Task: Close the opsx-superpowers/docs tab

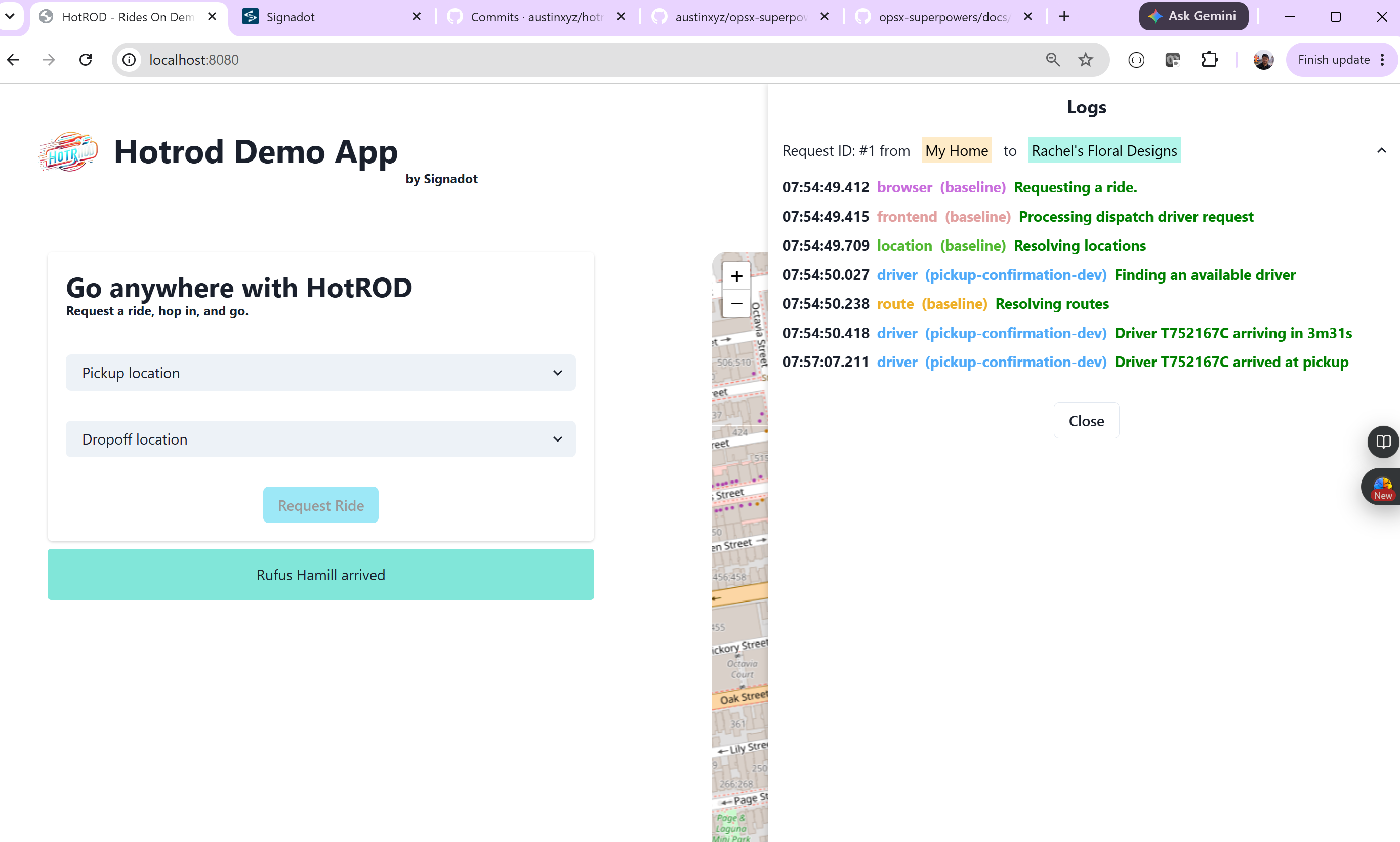Action: pos(1027,16)
